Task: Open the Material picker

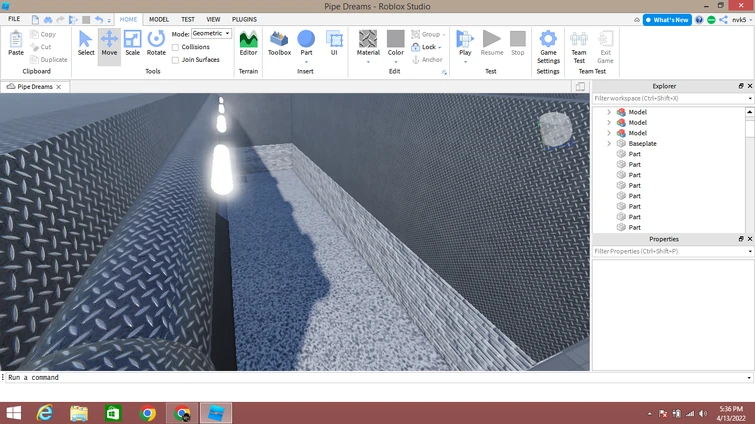Action: point(368,43)
